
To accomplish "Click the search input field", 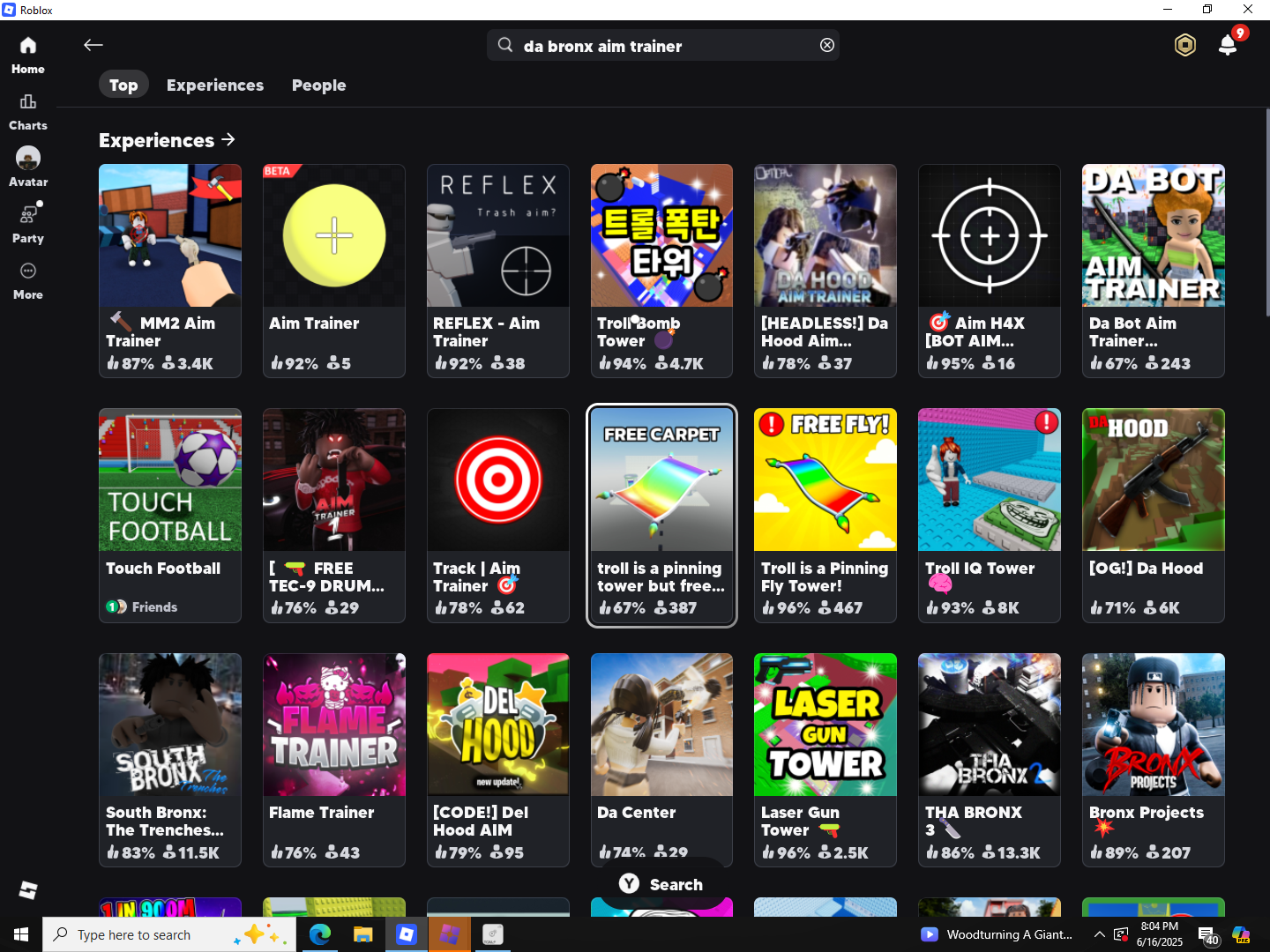I will click(x=663, y=45).
